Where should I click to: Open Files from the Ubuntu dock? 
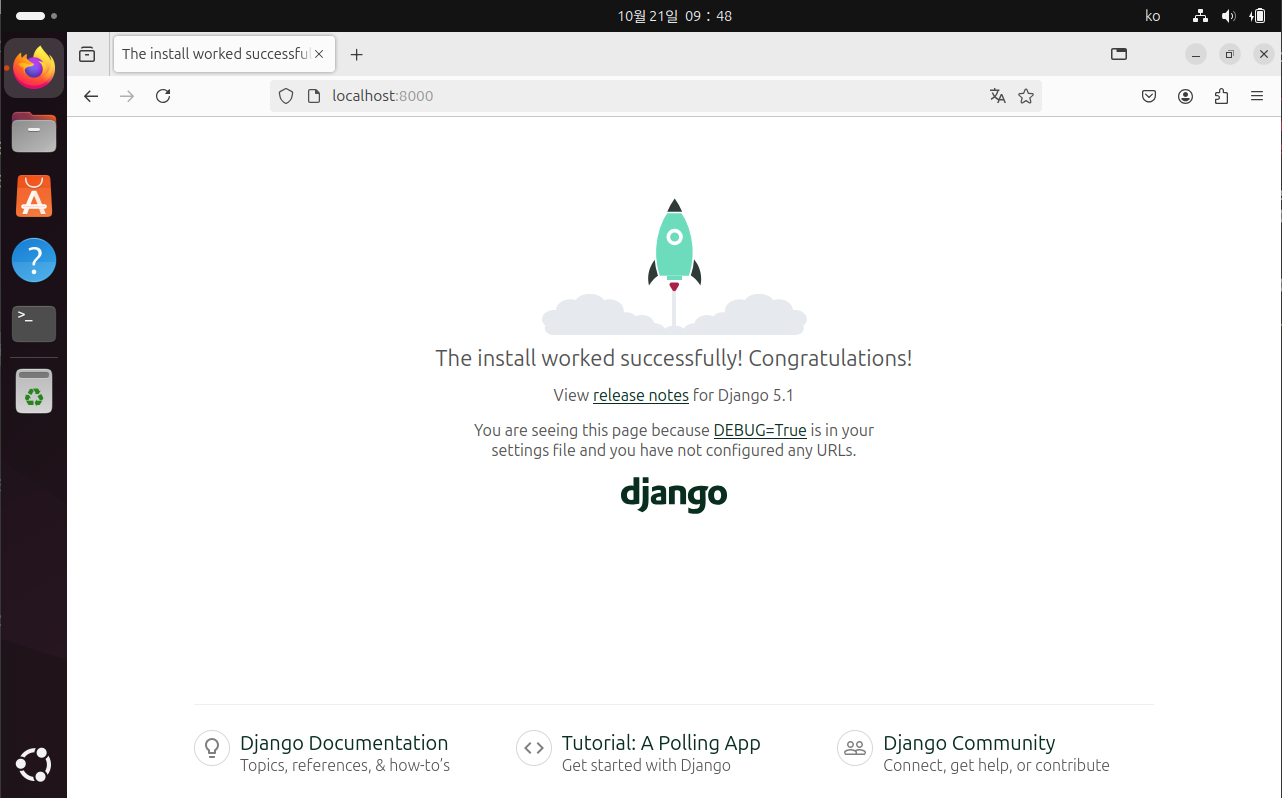pos(34,132)
